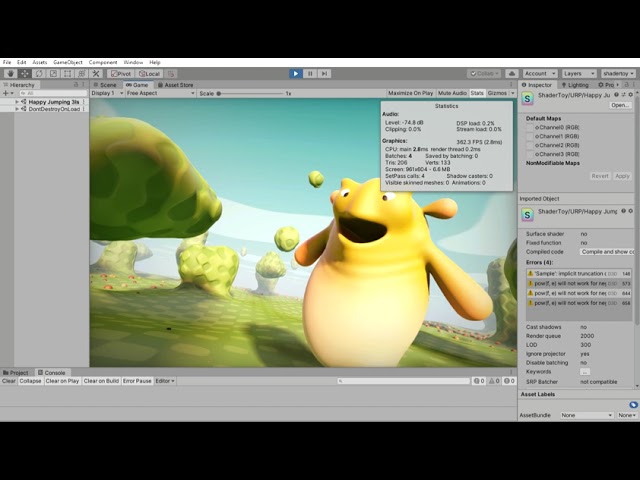Open the Account dropdown
The height and width of the screenshot is (480, 640).
pyautogui.click(x=540, y=73)
